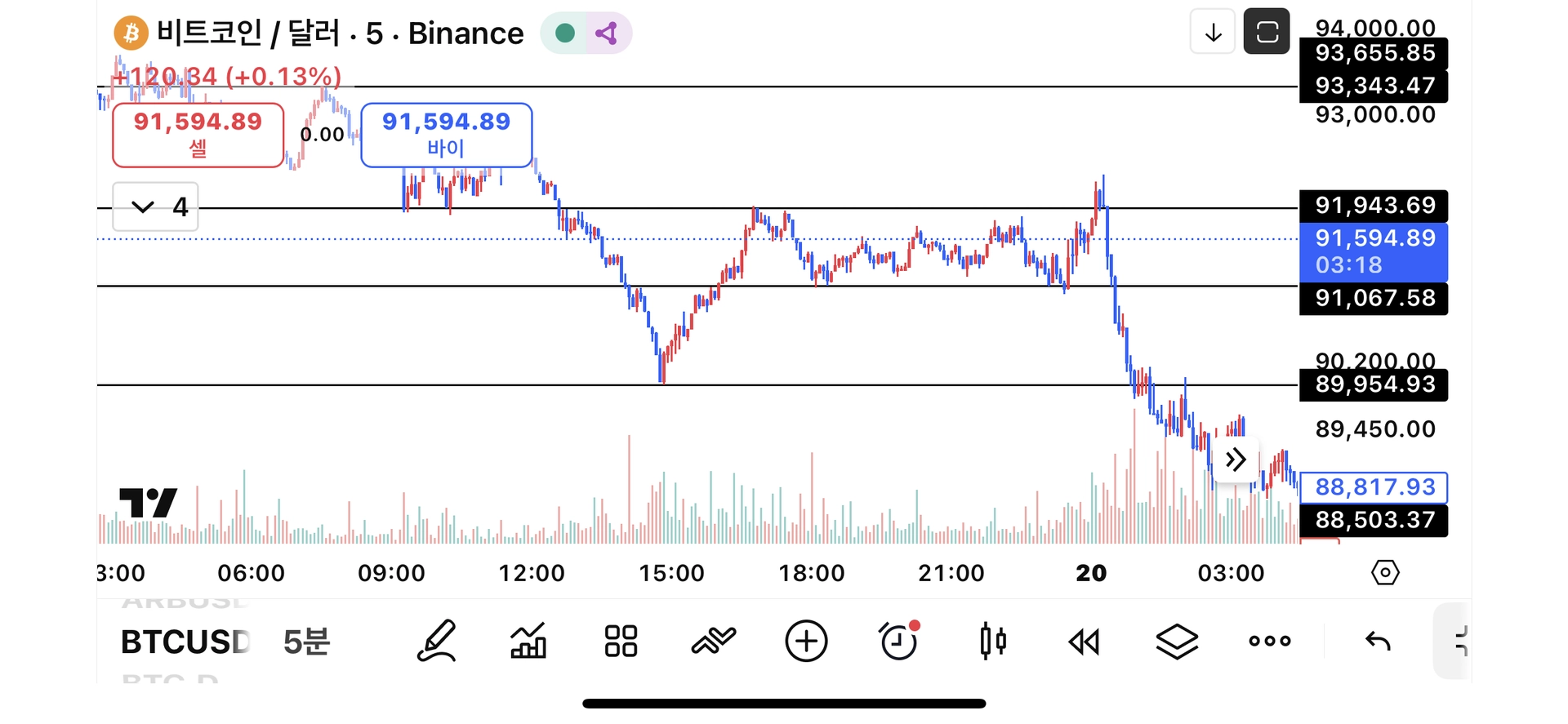Image resolution: width=1568 pixels, height=724 pixels.
Task: Click the red 셀 sell button
Action: (198, 135)
